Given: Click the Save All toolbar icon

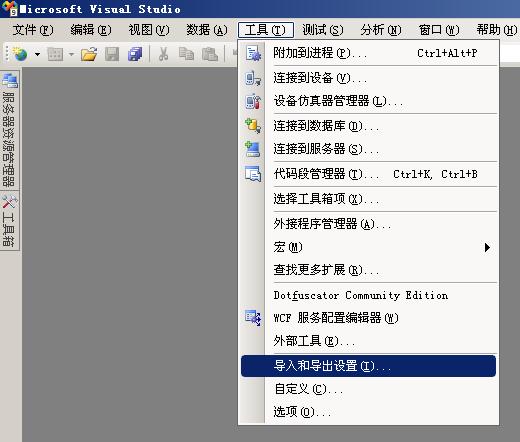Looking at the screenshot, I should pyautogui.click(x=135, y=54).
